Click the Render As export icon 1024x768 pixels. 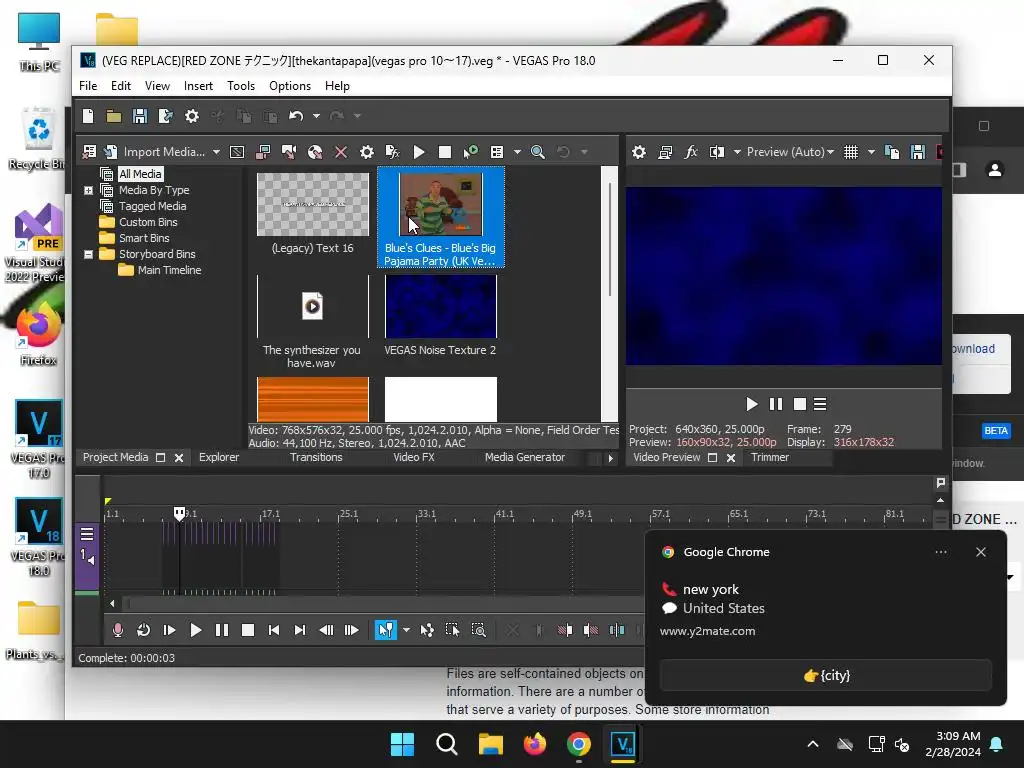click(x=166, y=116)
